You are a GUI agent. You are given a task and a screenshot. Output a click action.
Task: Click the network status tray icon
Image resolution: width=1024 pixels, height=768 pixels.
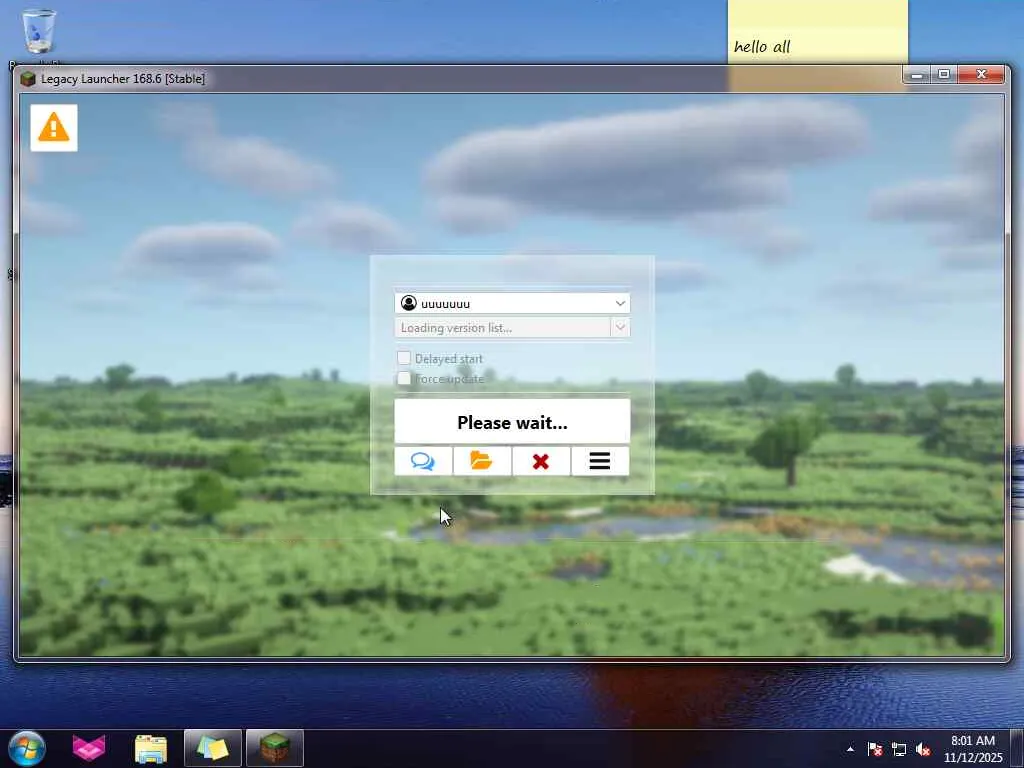tap(899, 749)
